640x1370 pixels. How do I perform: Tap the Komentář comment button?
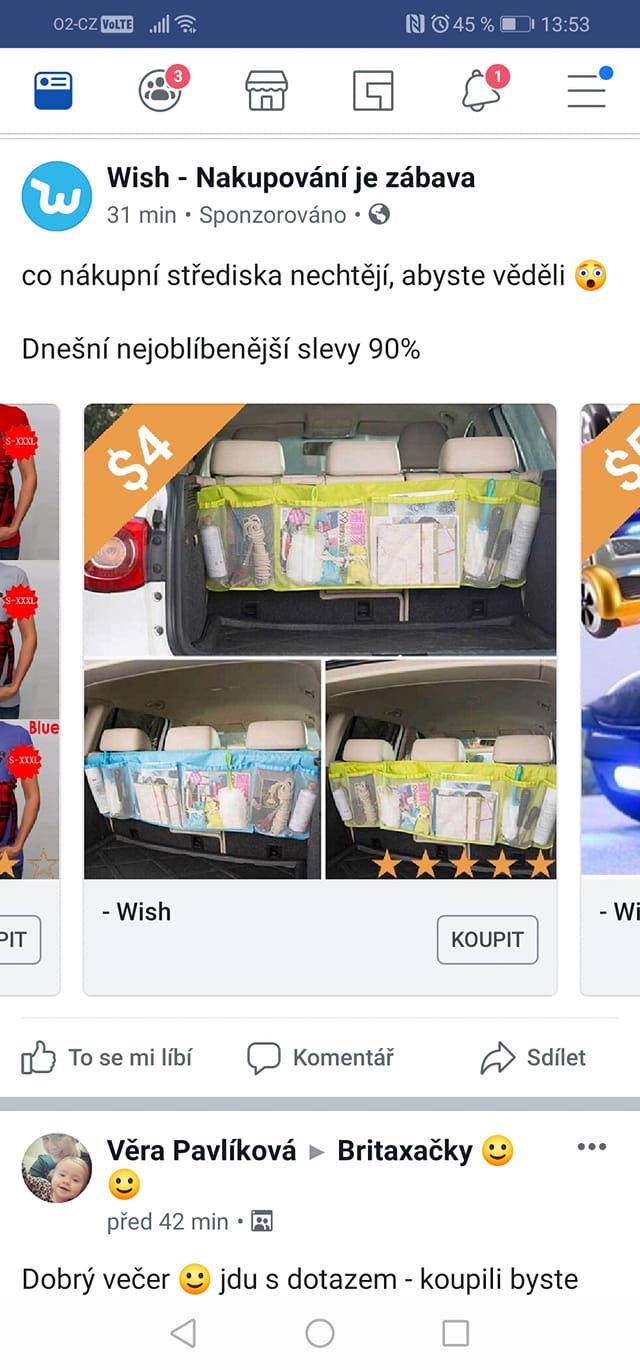click(320, 1057)
